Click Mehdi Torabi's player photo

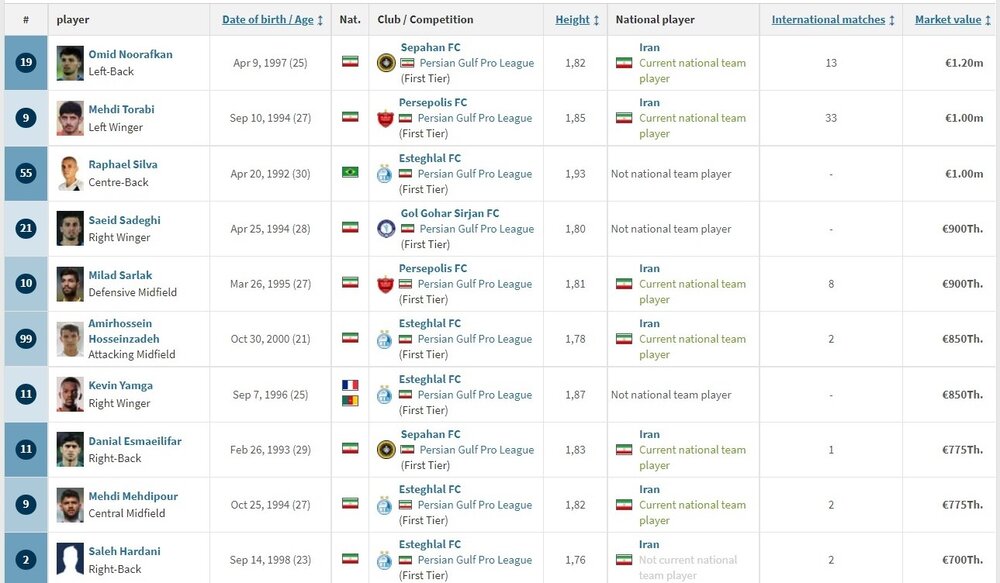[x=70, y=118]
